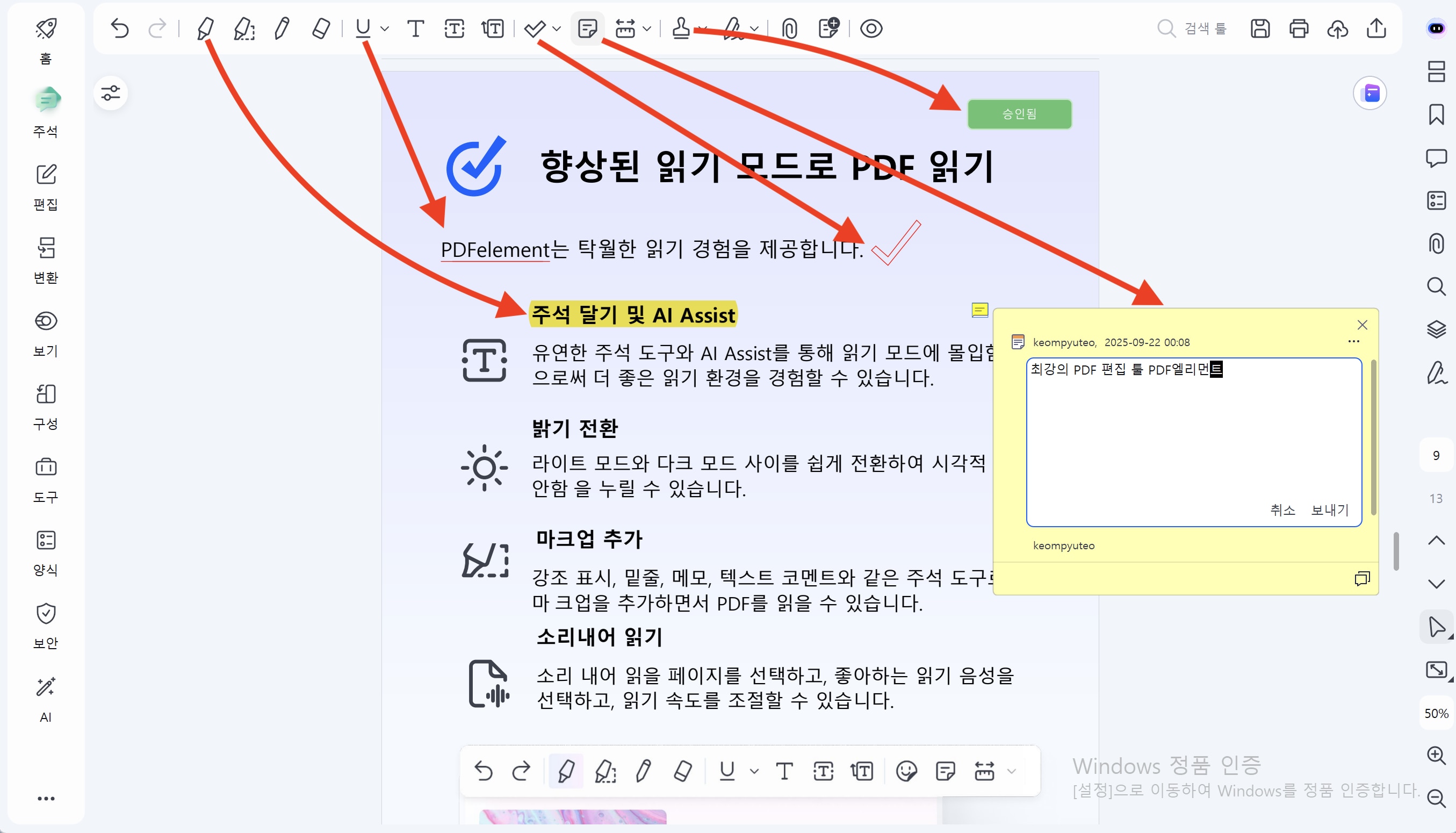Select the highlighter tool in top toolbar

tap(205, 28)
